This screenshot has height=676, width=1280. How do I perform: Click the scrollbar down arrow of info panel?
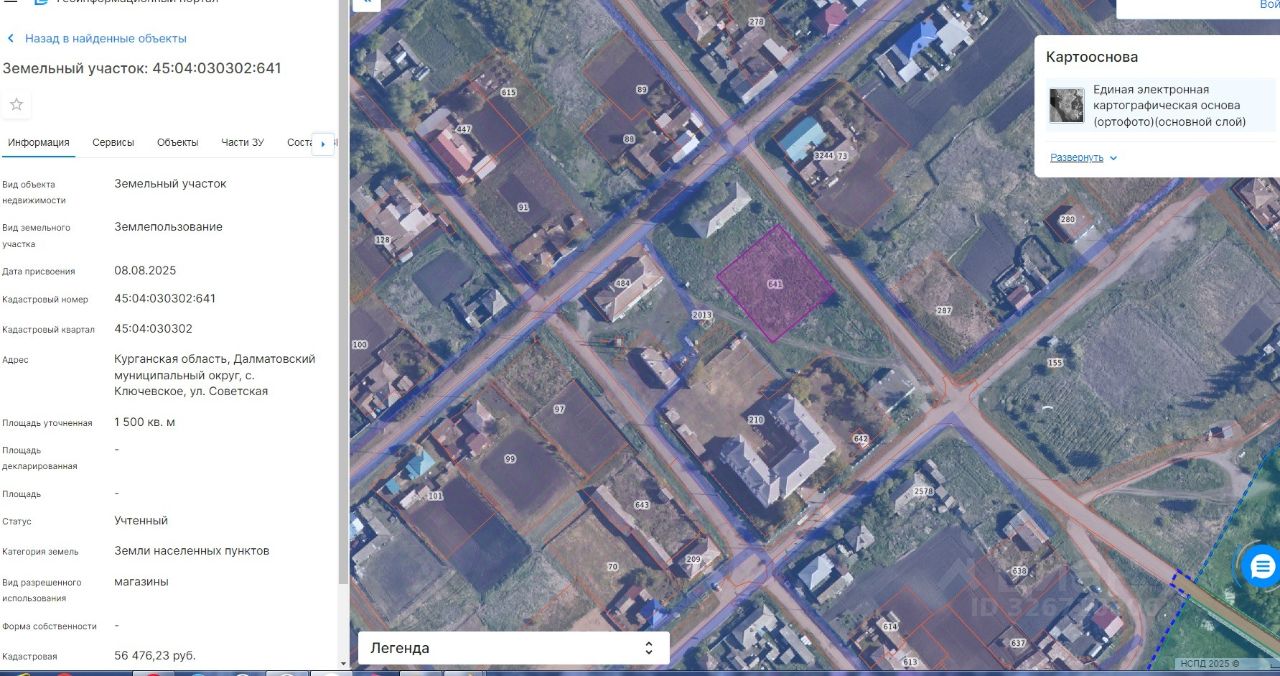[x=343, y=663]
